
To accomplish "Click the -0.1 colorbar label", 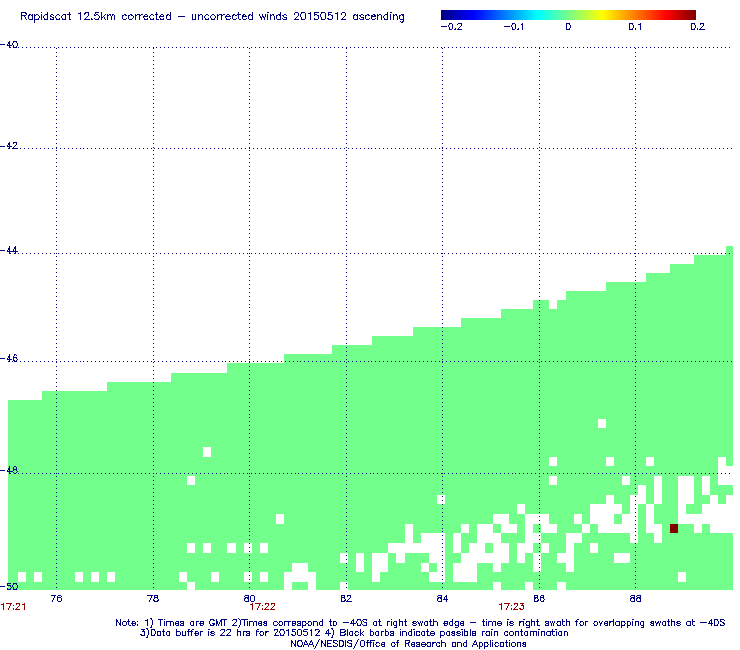I will point(514,27).
